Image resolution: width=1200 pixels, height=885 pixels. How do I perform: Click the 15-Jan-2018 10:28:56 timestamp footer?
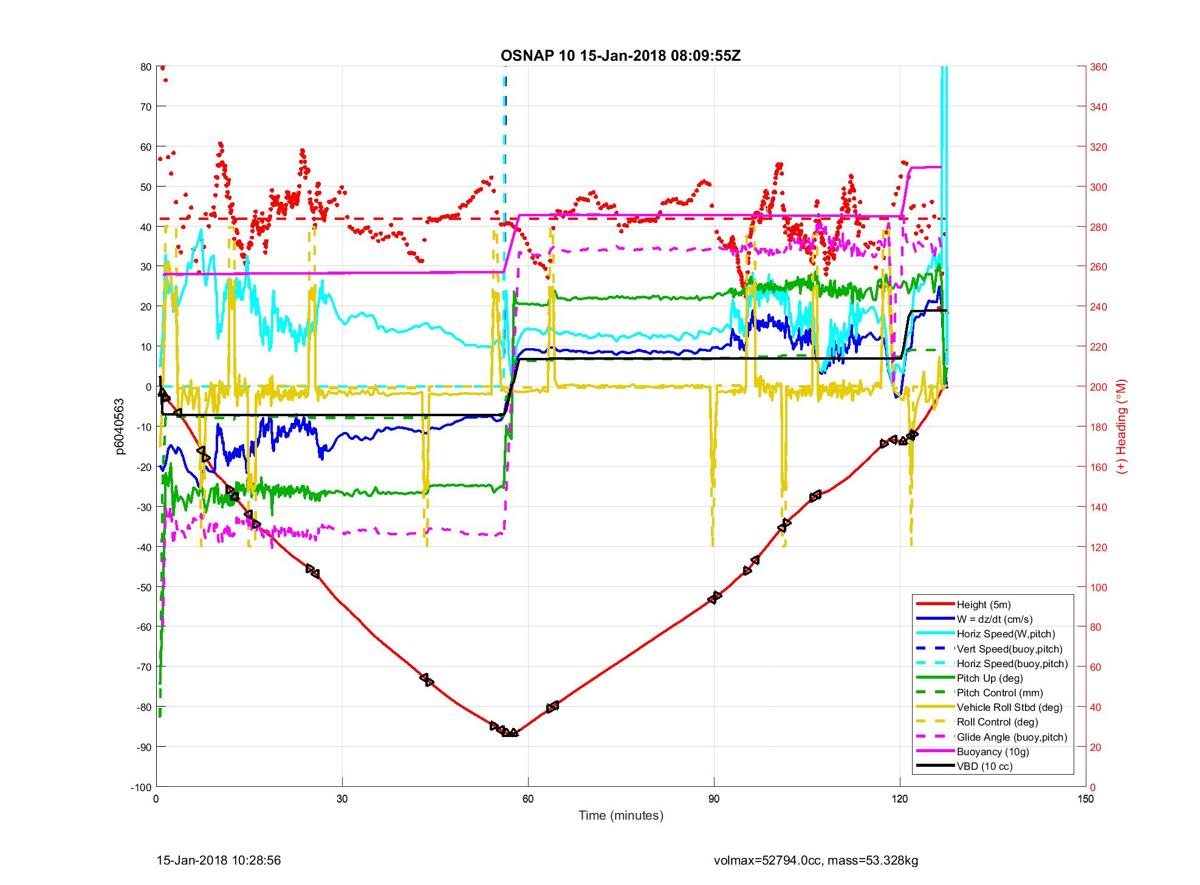219,860
